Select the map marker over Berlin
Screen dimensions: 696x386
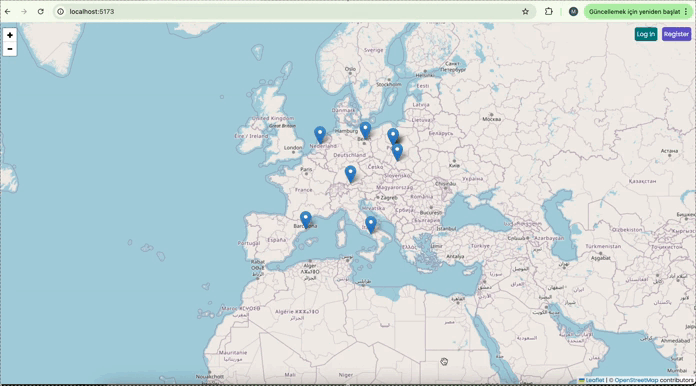(x=365, y=130)
